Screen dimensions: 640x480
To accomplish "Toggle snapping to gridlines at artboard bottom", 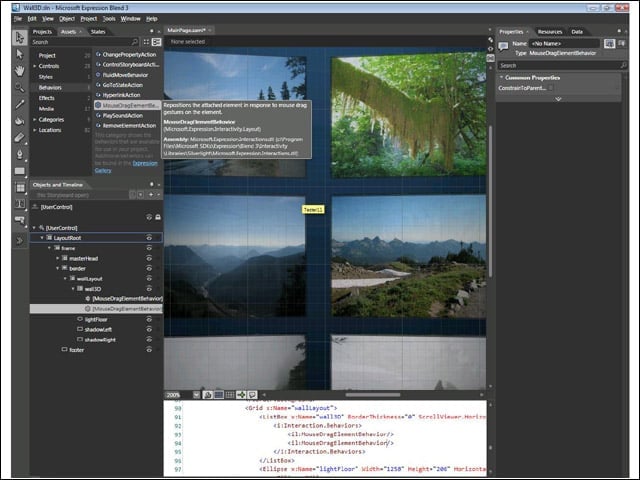I will (x=230, y=395).
